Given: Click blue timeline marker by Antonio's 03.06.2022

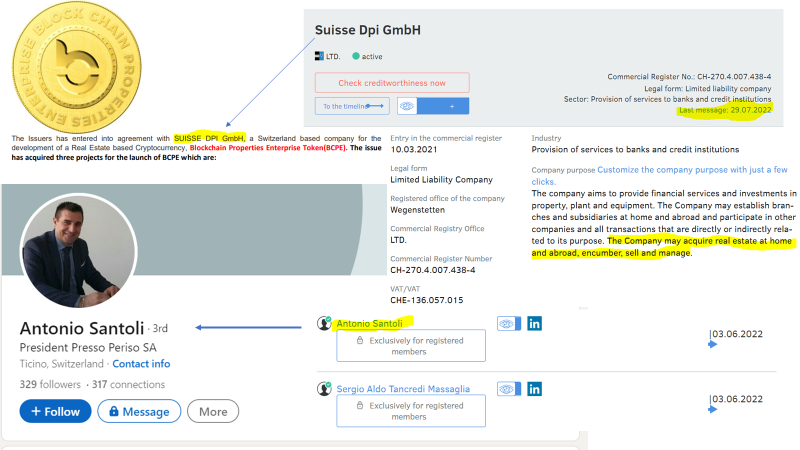Looking at the screenshot, I should click(x=713, y=344).
